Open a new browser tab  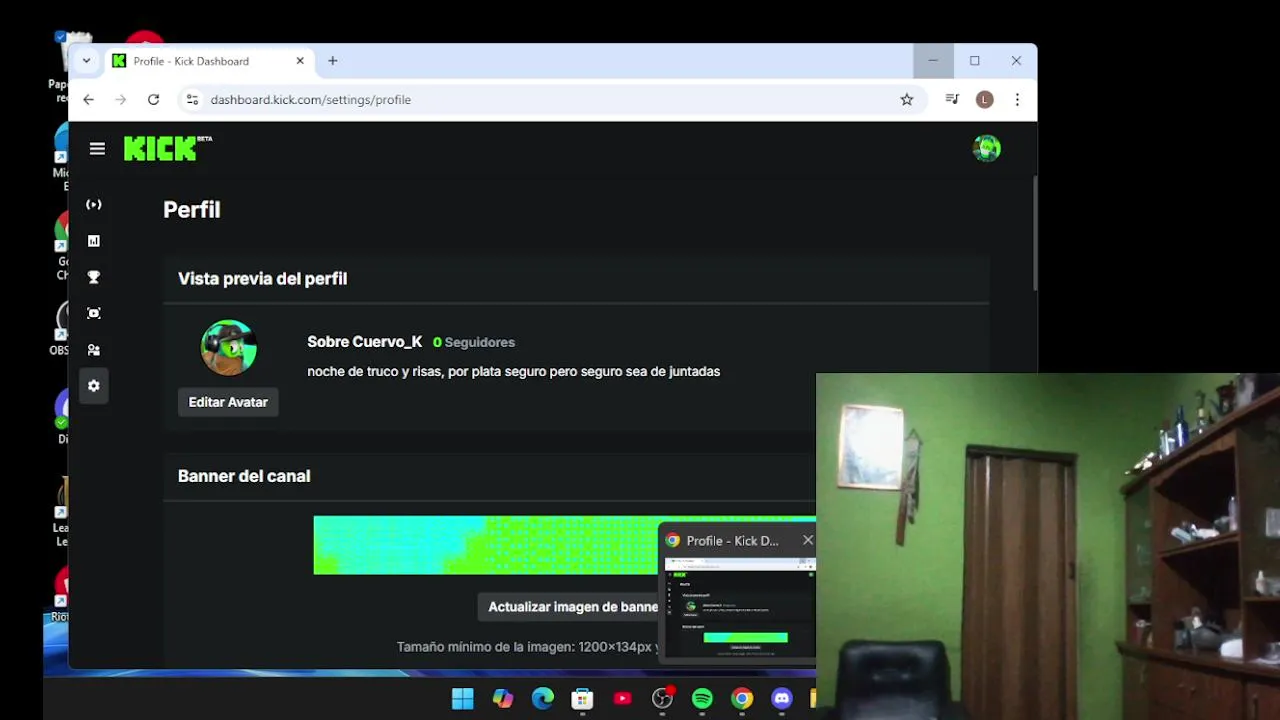(x=333, y=61)
